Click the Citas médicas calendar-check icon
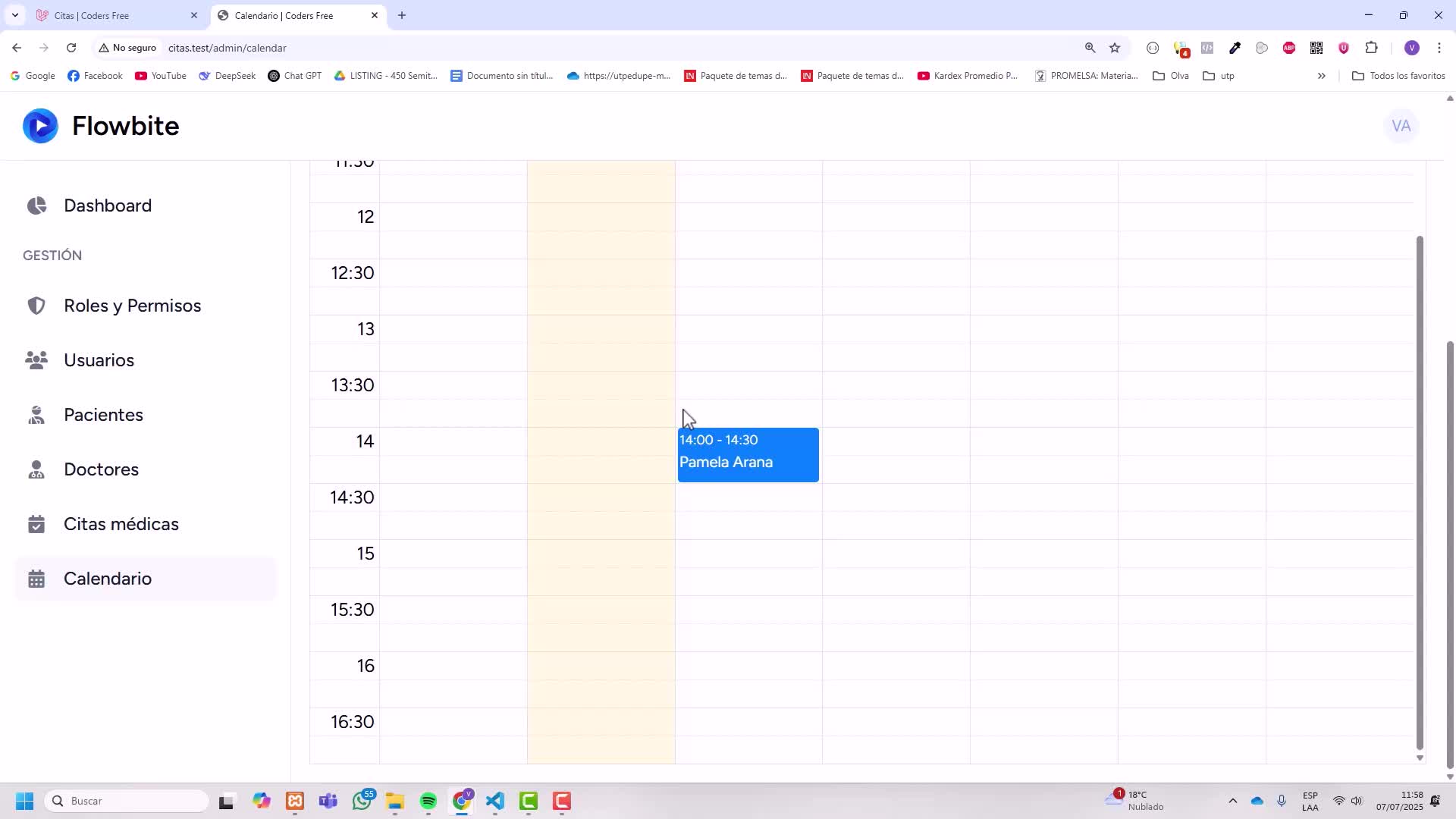Image resolution: width=1456 pixels, height=819 pixels. pyautogui.click(x=36, y=524)
